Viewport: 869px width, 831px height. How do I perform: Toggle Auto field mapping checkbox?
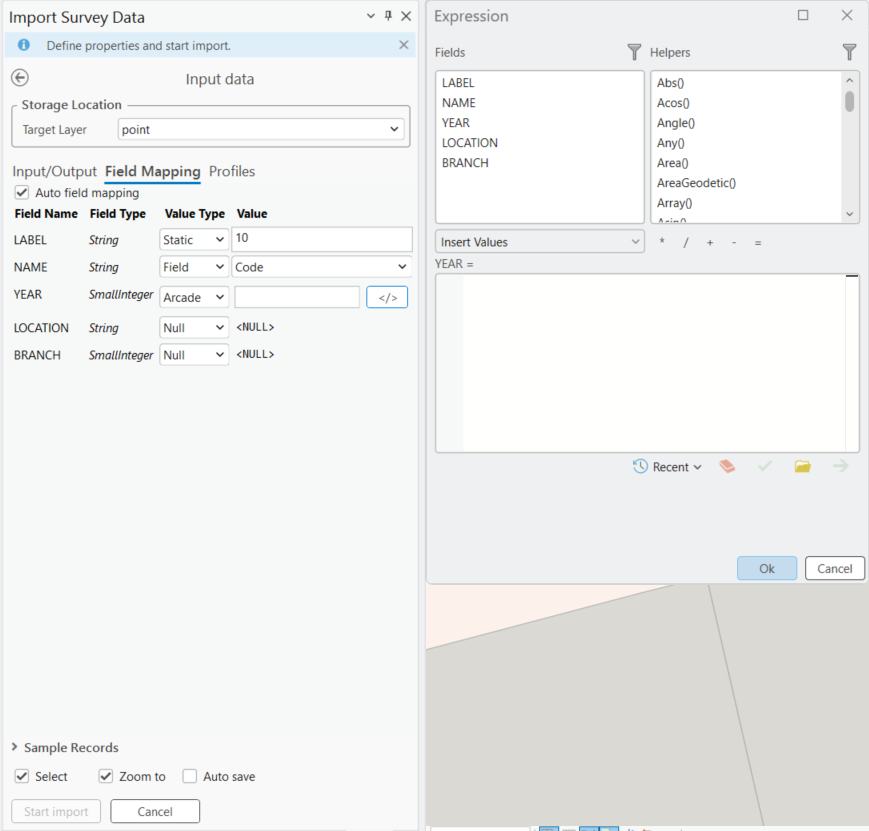point(22,192)
